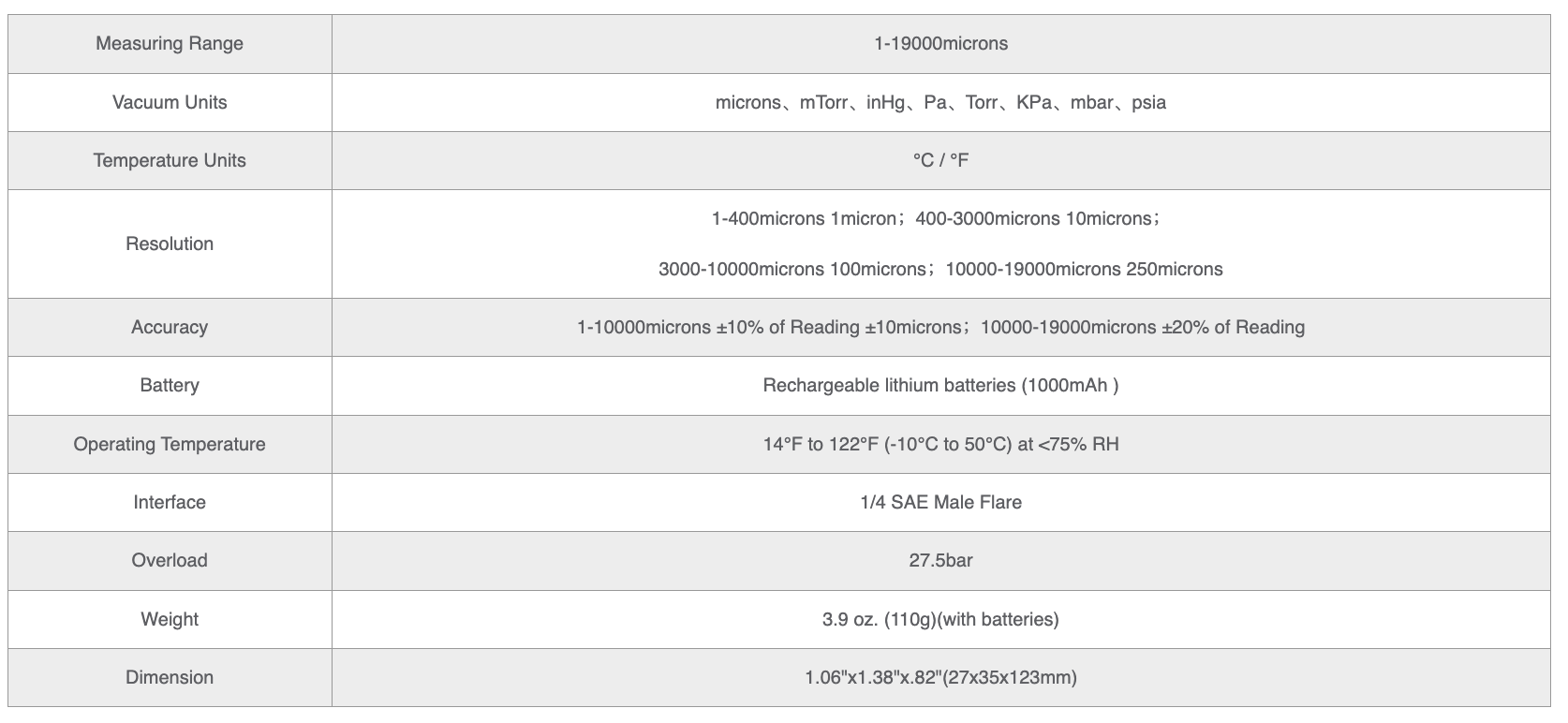Click the Vacuum Units row label
Image resolution: width=1568 pixels, height=723 pixels.
pos(170,103)
